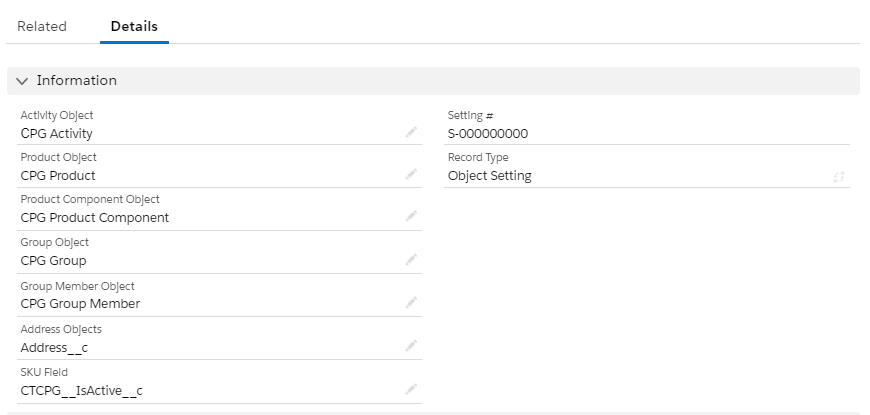Click the CPG Product field value
Image resolution: width=870 pixels, height=415 pixels.
(x=58, y=175)
